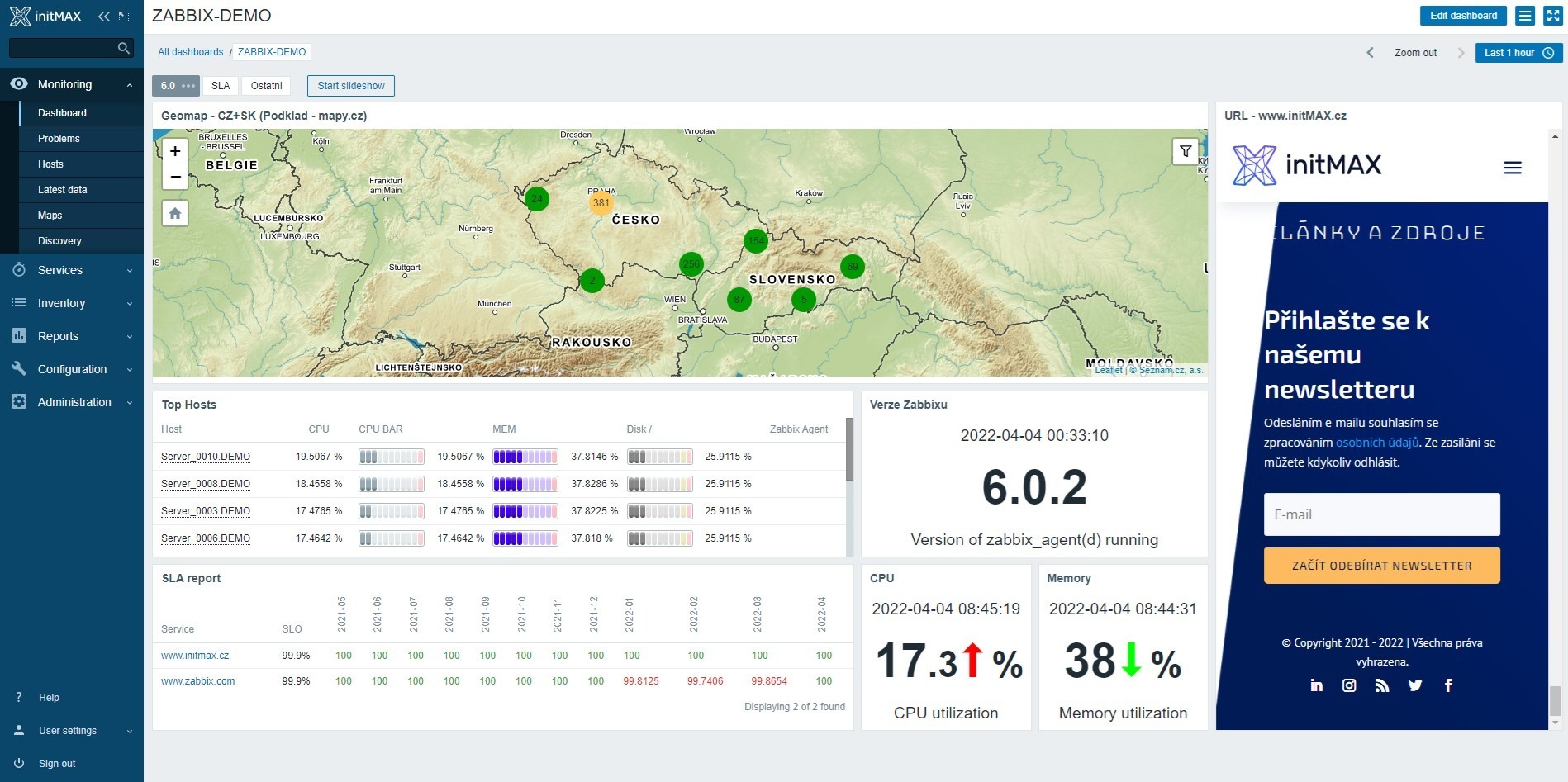1568x782 pixels.
Task: Click the orange 381 cluster near Praha
Action: point(601,203)
